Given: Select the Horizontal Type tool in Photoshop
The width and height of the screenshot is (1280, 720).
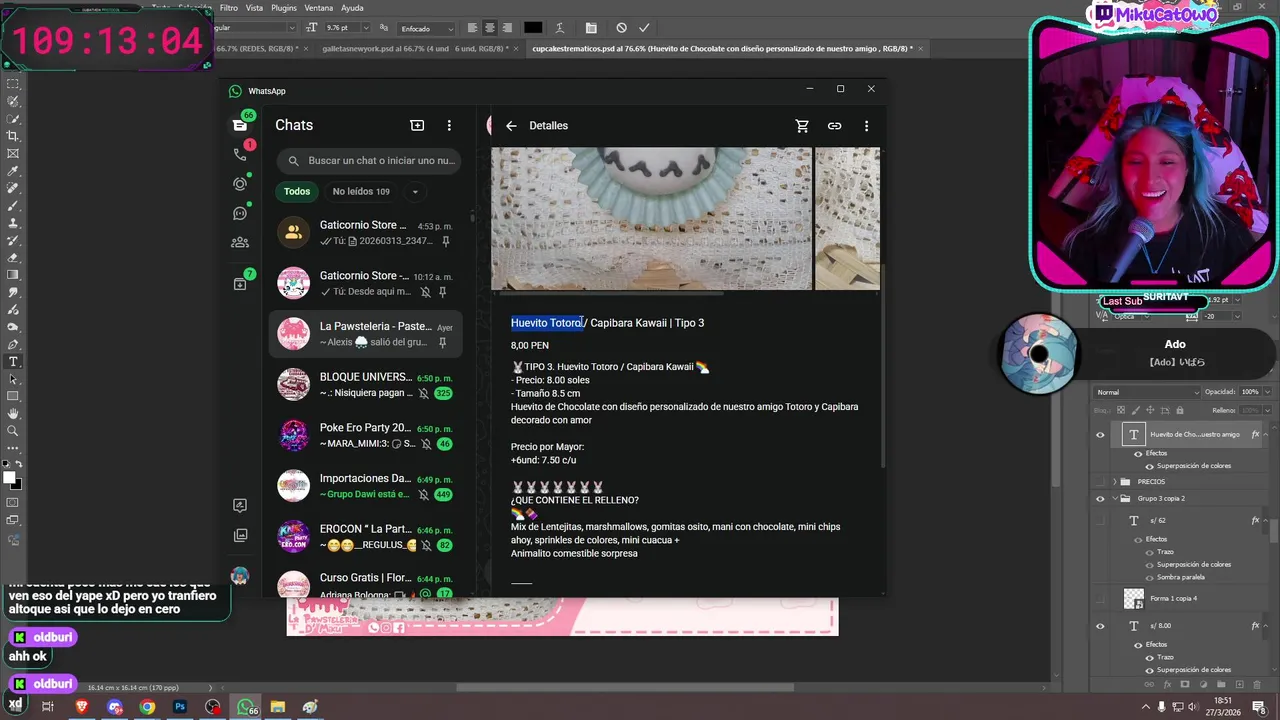Looking at the screenshot, I should 13,361.
